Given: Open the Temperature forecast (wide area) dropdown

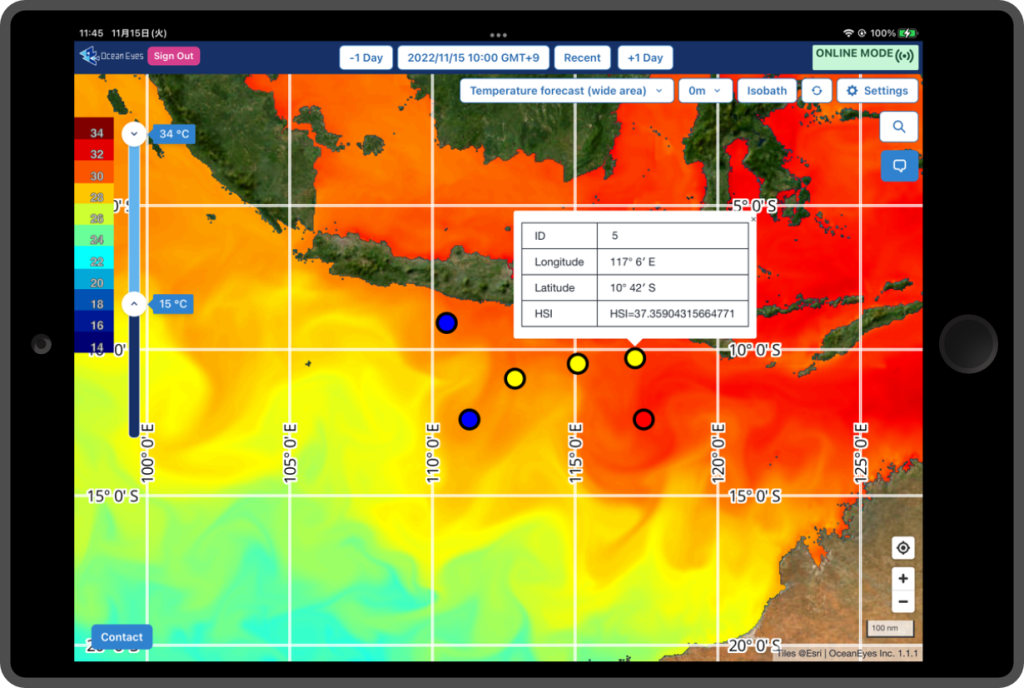Looking at the screenshot, I should [566, 91].
